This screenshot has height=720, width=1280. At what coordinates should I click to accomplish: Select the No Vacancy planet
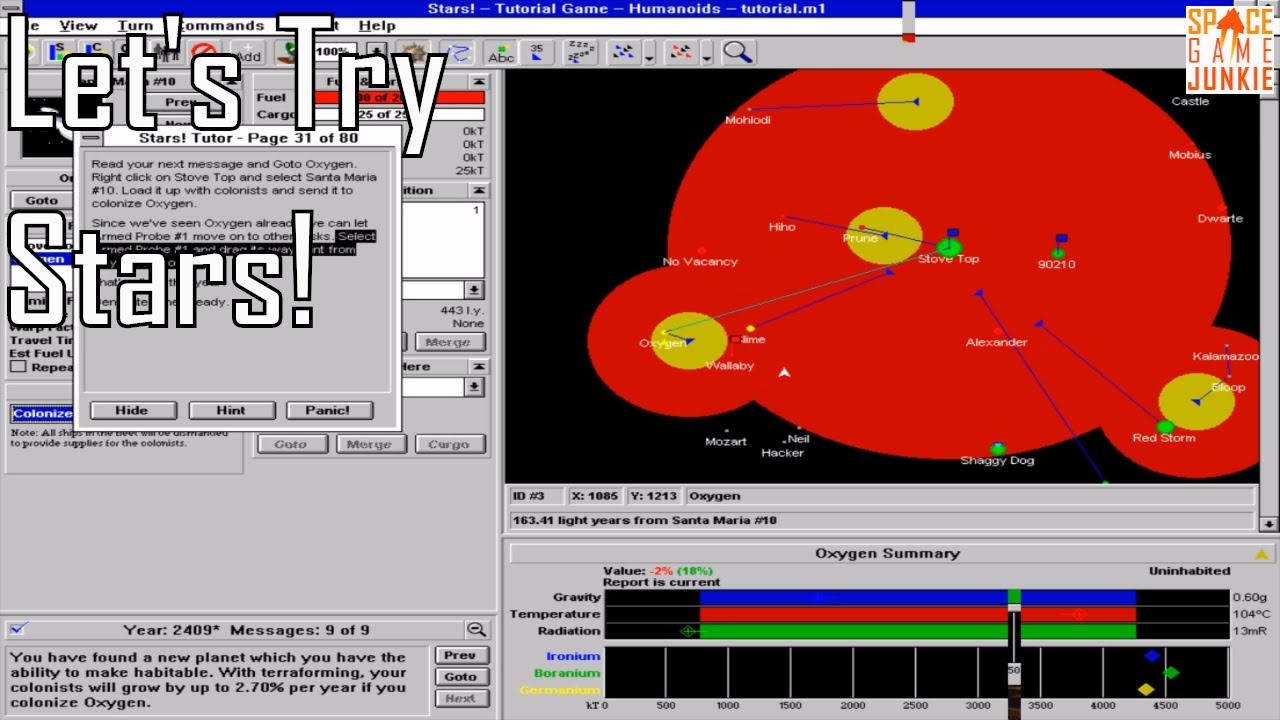[x=701, y=251]
